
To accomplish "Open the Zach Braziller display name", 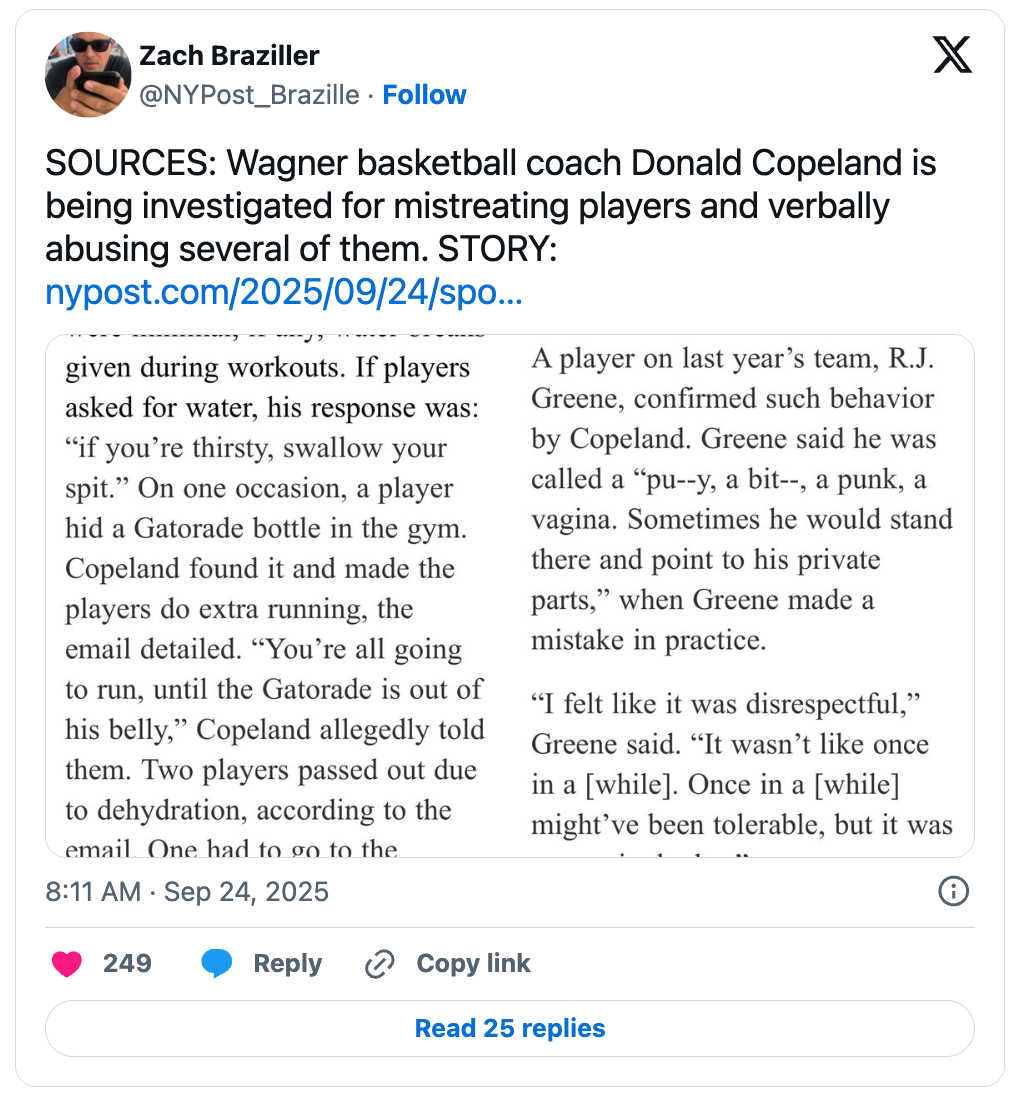I will pos(229,56).
